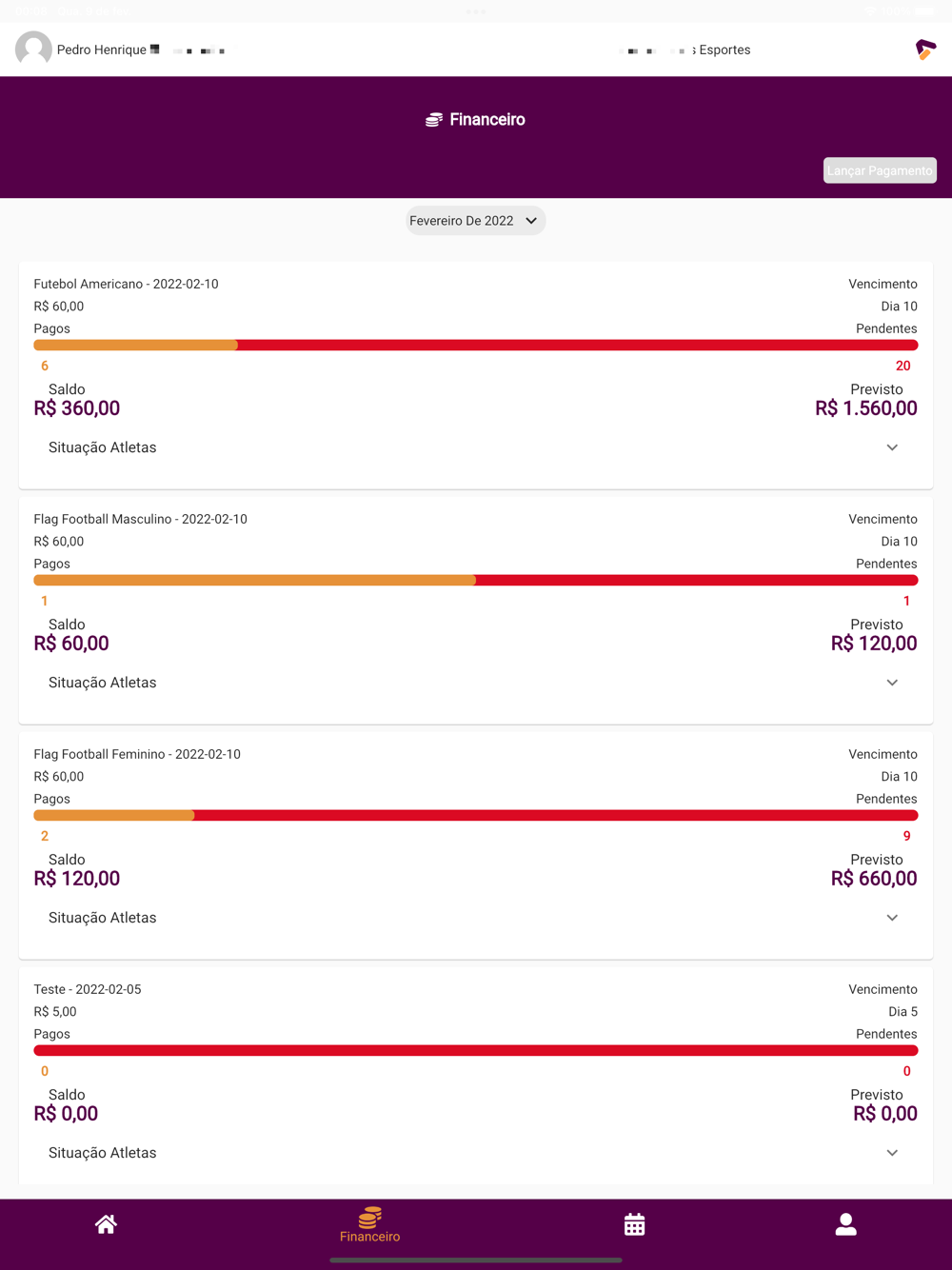The width and height of the screenshot is (952, 1270).
Task: Open the calendar tab icon
Action: [x=634, y=1224]
